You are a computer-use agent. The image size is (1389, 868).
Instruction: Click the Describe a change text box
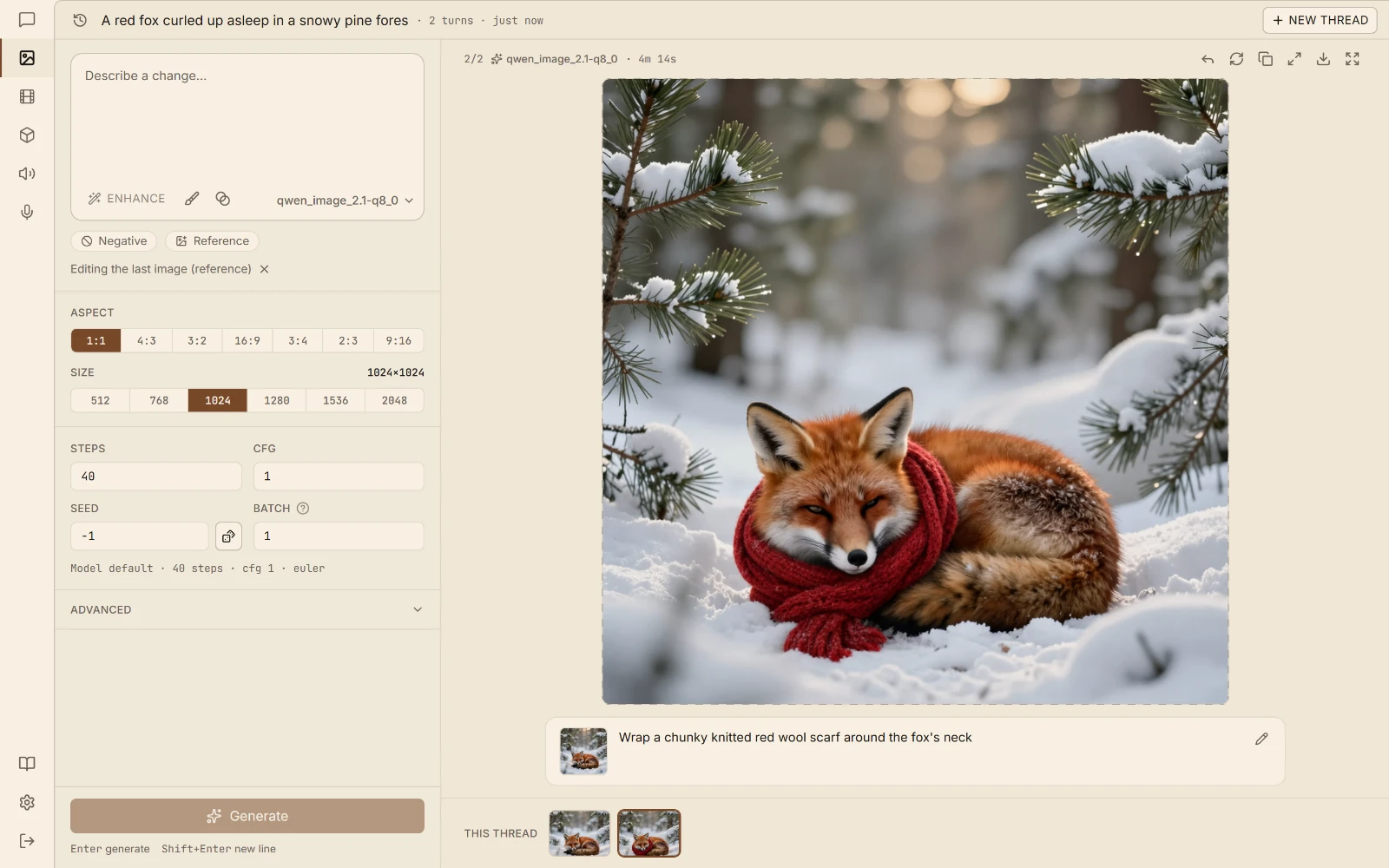pyautogui.click(x=247, y=121)
